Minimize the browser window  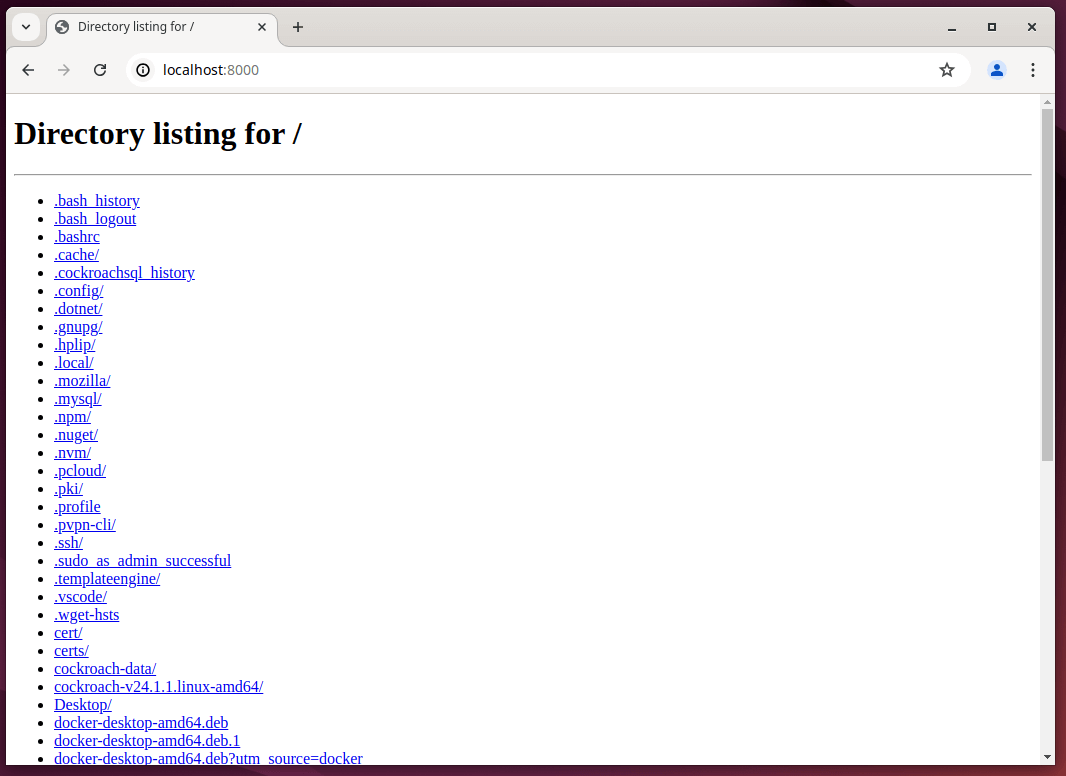coord(952,27)
